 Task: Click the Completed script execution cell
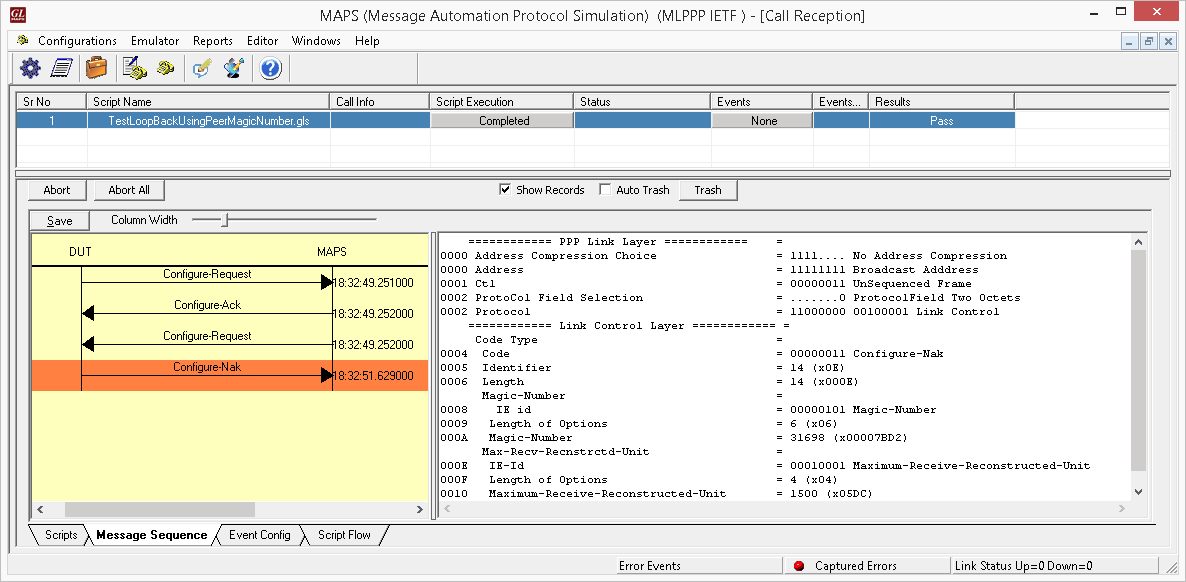click(504, 120)
